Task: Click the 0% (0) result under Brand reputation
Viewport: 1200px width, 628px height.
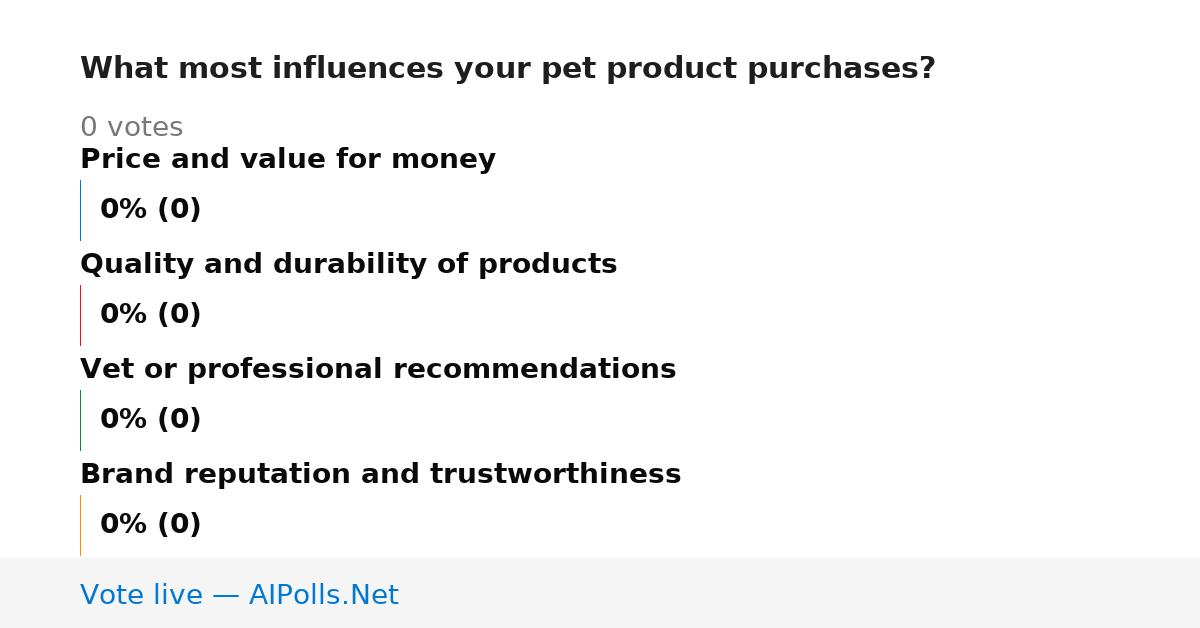Action: (150, 525)
